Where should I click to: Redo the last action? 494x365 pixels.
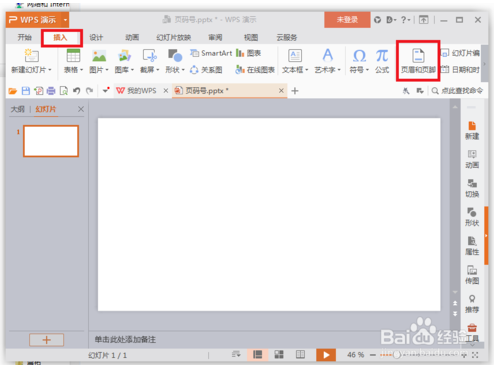click(x=89, y=91)
